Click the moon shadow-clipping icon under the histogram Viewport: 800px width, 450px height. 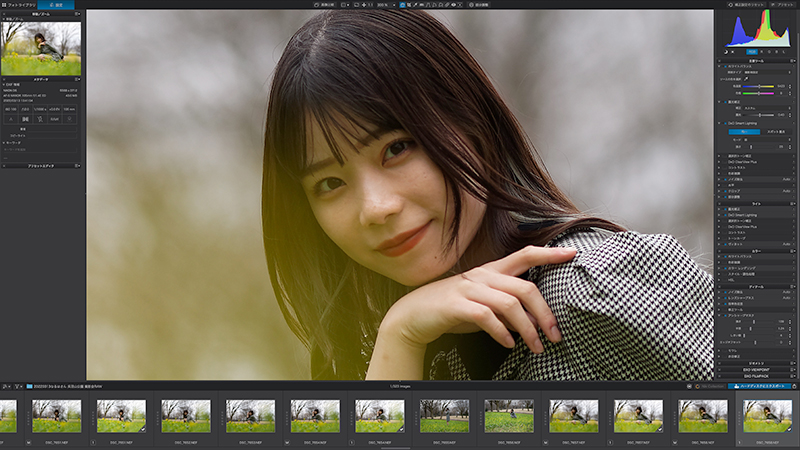point(726,52)
